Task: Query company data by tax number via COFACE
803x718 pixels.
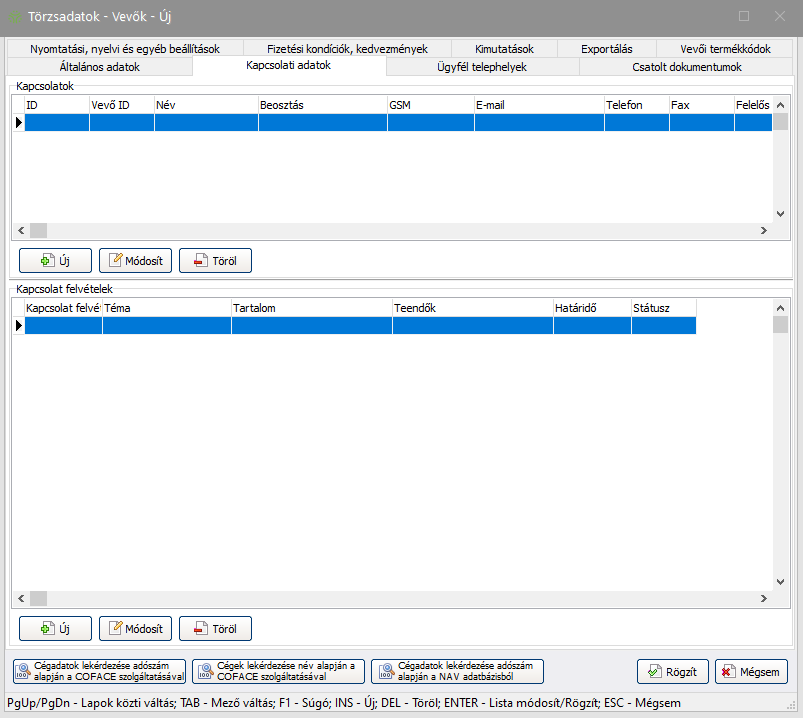Action: pyautogui.click(x=99, y=671)
